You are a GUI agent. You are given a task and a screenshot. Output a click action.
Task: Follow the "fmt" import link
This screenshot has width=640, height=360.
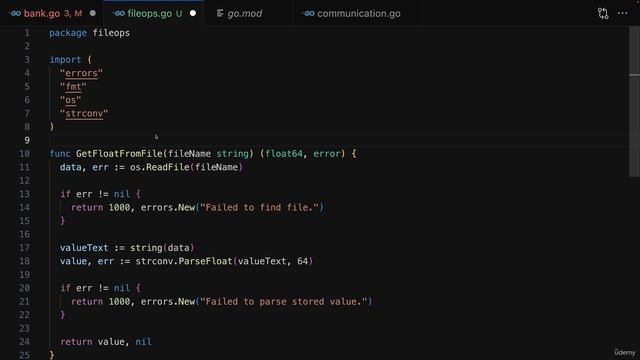point(73,87)
